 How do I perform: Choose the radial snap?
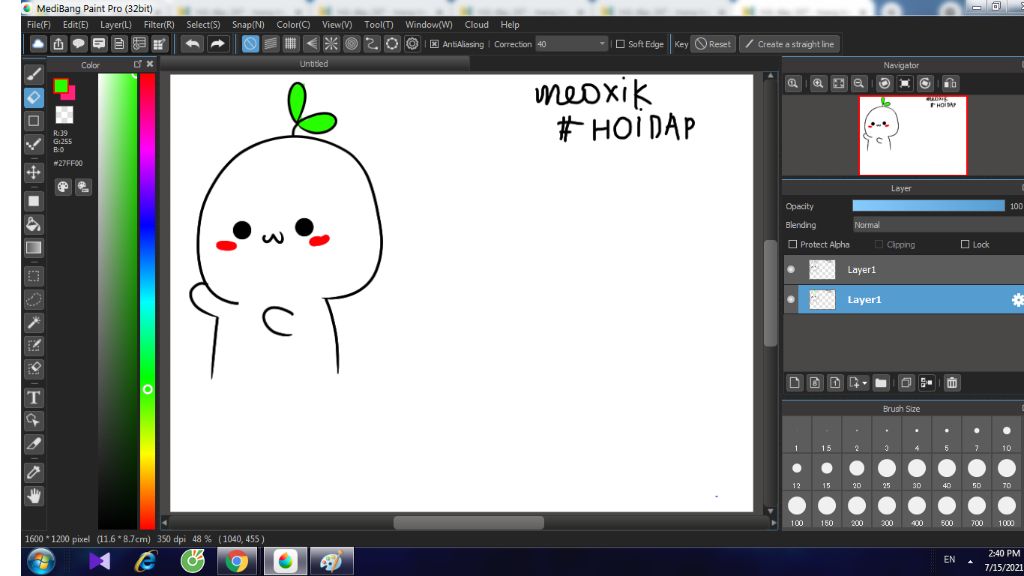tap(331, 44)
